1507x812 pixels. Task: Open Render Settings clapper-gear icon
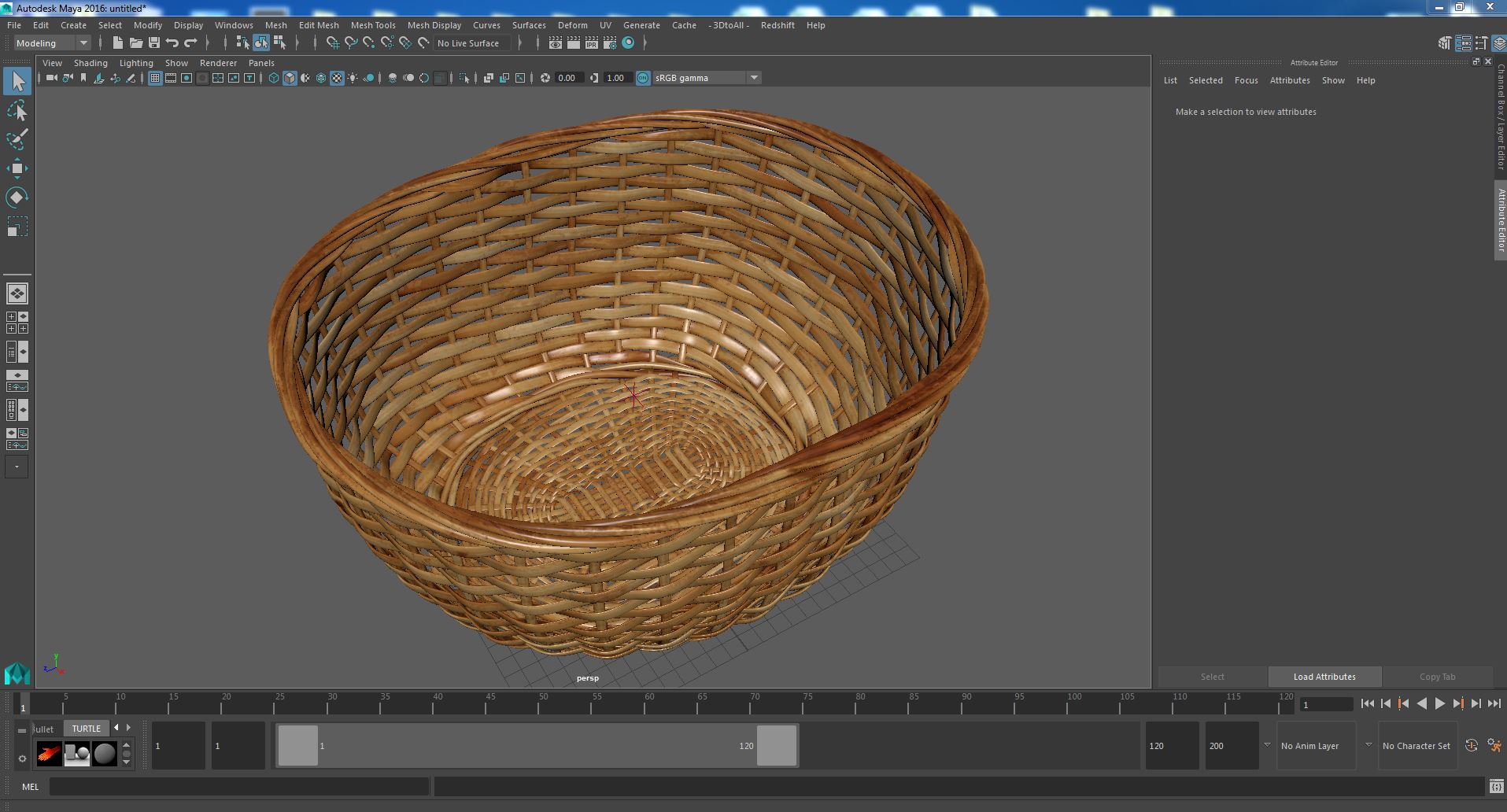pyautogui.click(x=610, y=43)
